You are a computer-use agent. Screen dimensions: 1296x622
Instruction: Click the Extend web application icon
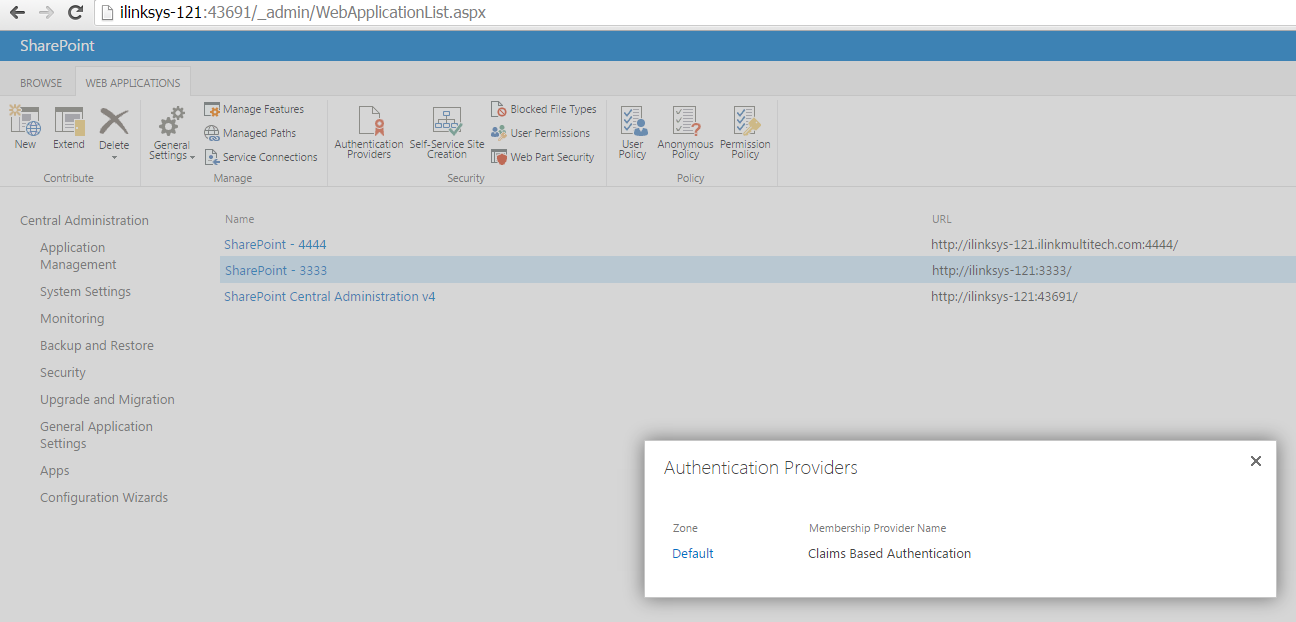click(x=69, y=121)
